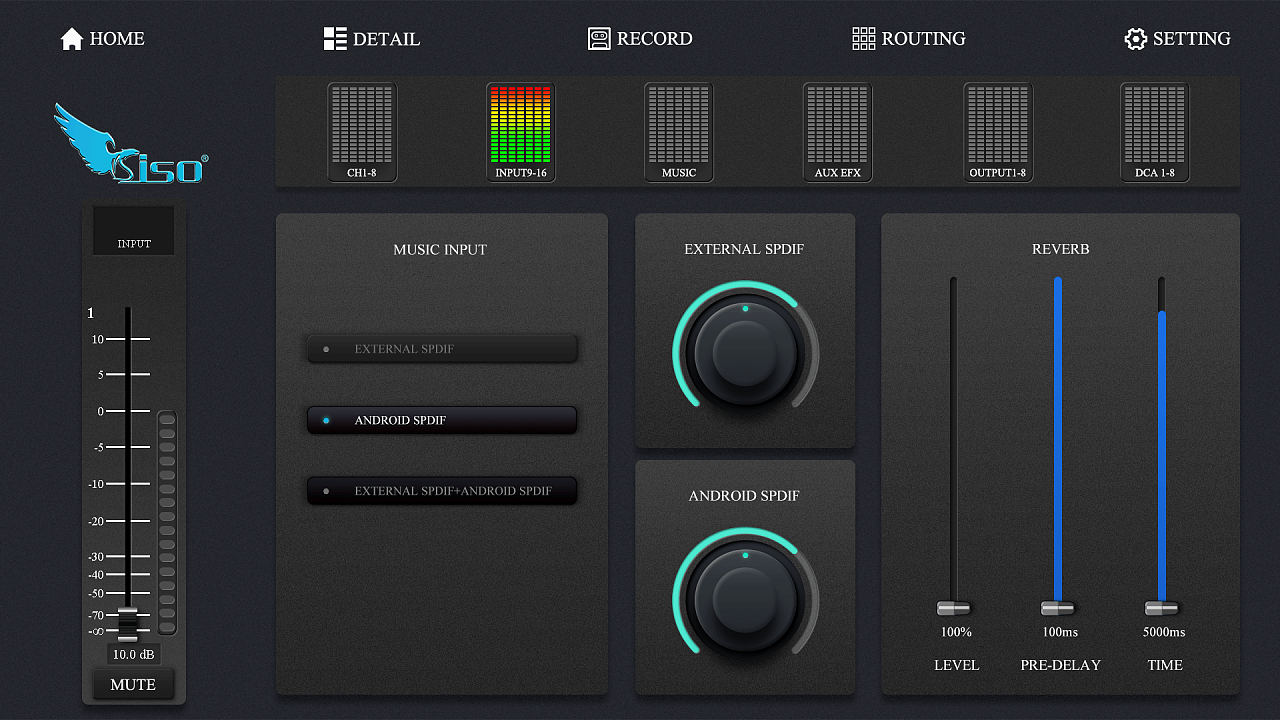Viewport: 1280px width, 720px height.
Task: Click the ANDROID SPDIF volume knob
Action: point(745,598)
